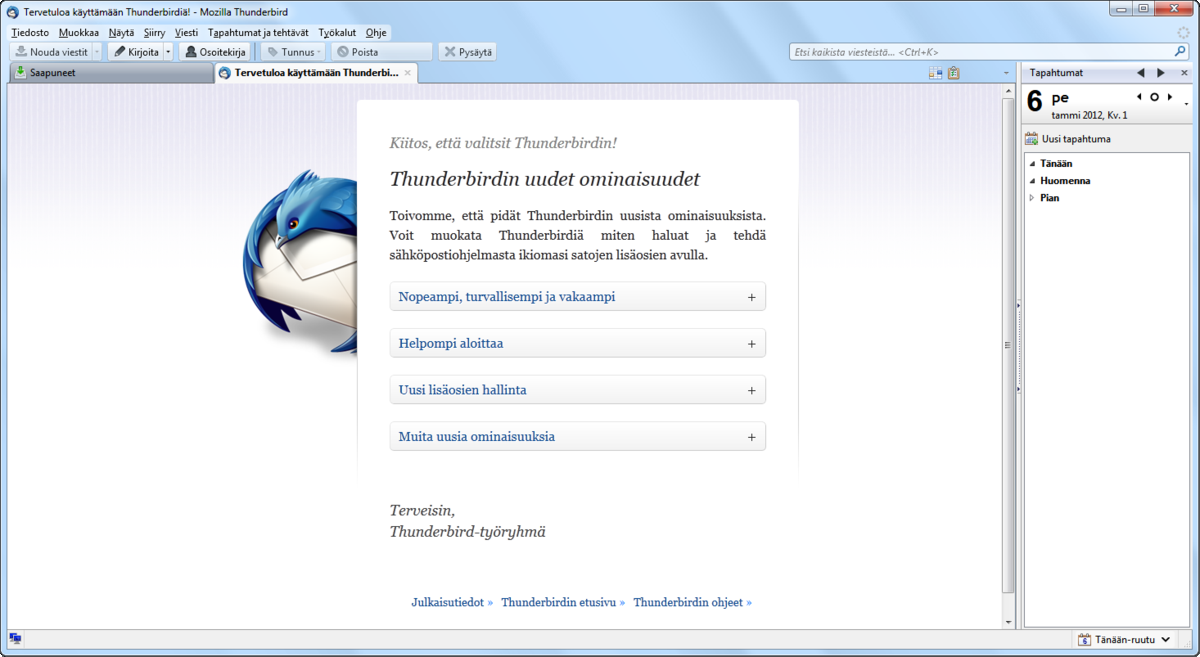This screenshot has height=657, width=1200.
Task: Collapse the Huomenna section
Action: 1032,181
